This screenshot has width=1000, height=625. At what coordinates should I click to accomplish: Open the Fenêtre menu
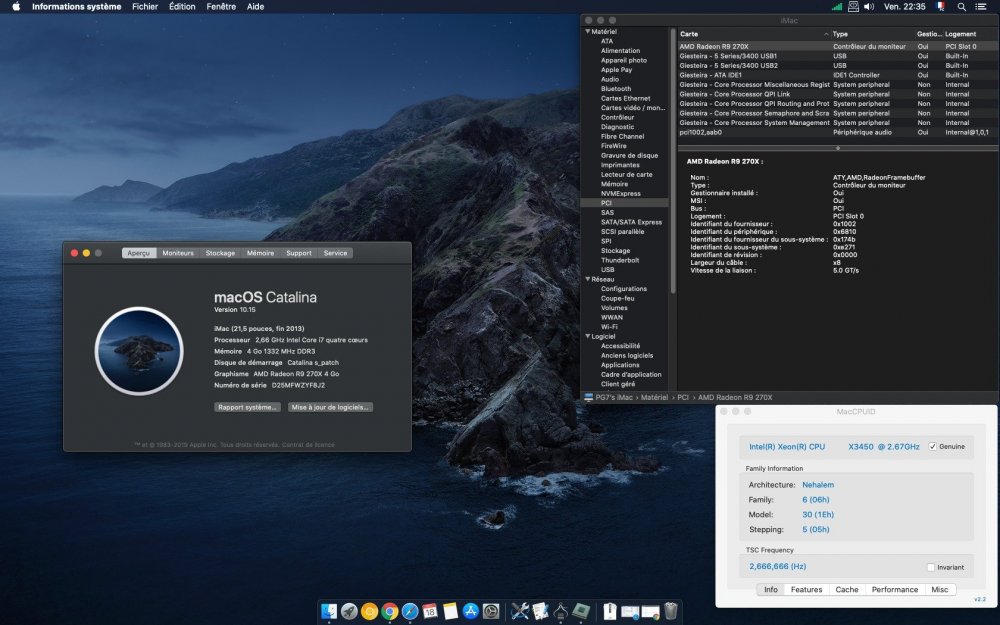pos(221,6)
